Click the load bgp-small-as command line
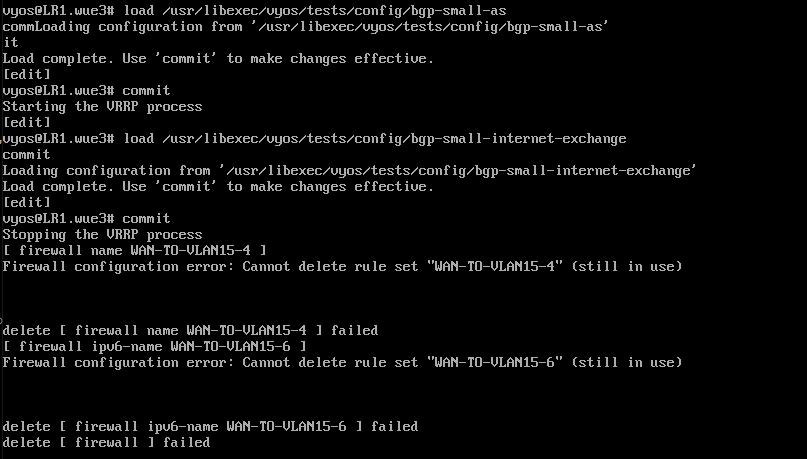 [x=254, y=10]
